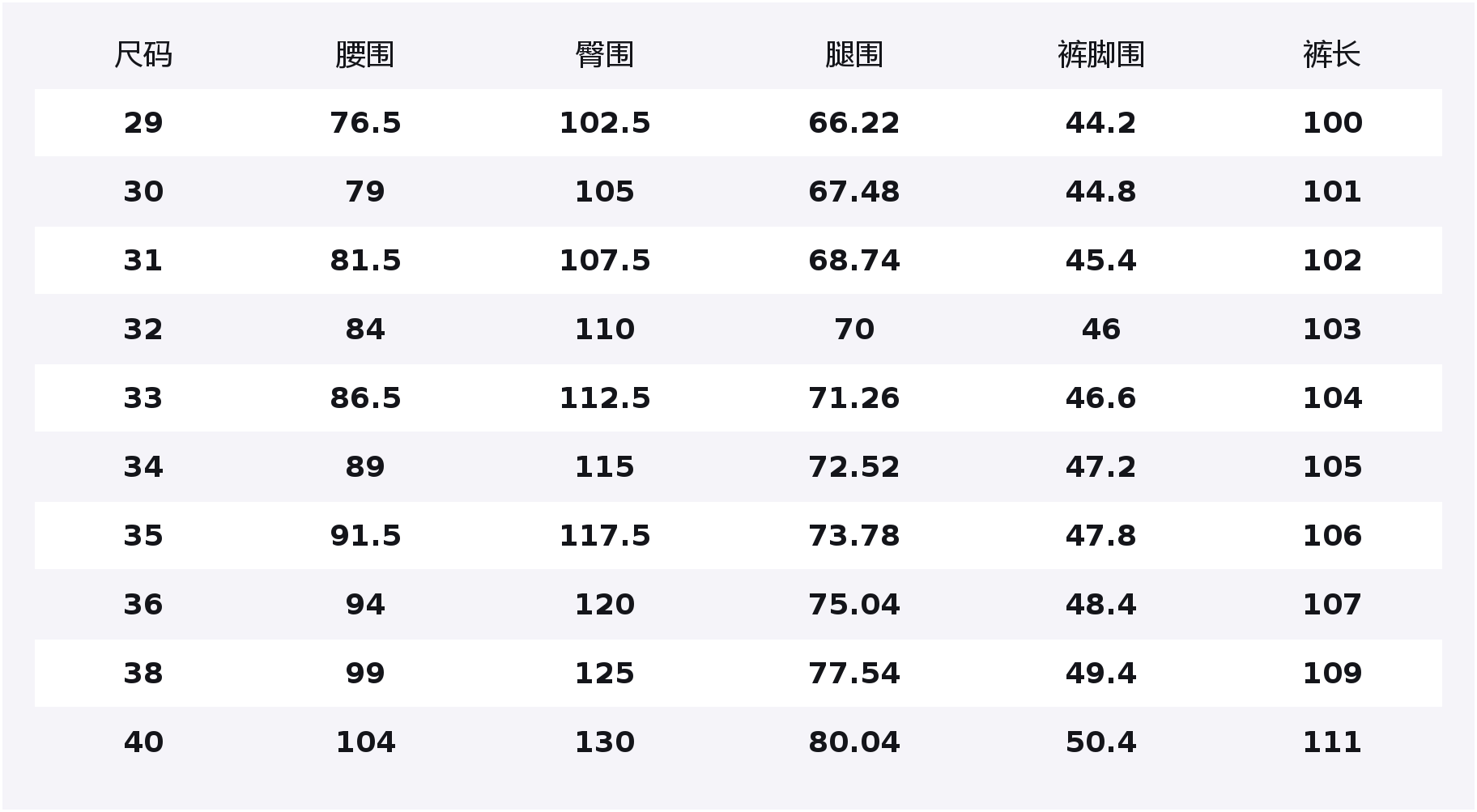Viewport: 1477px width, 812px height.
Task: Select the 76.5 waist measurement cell
Action: coord(365,123)
